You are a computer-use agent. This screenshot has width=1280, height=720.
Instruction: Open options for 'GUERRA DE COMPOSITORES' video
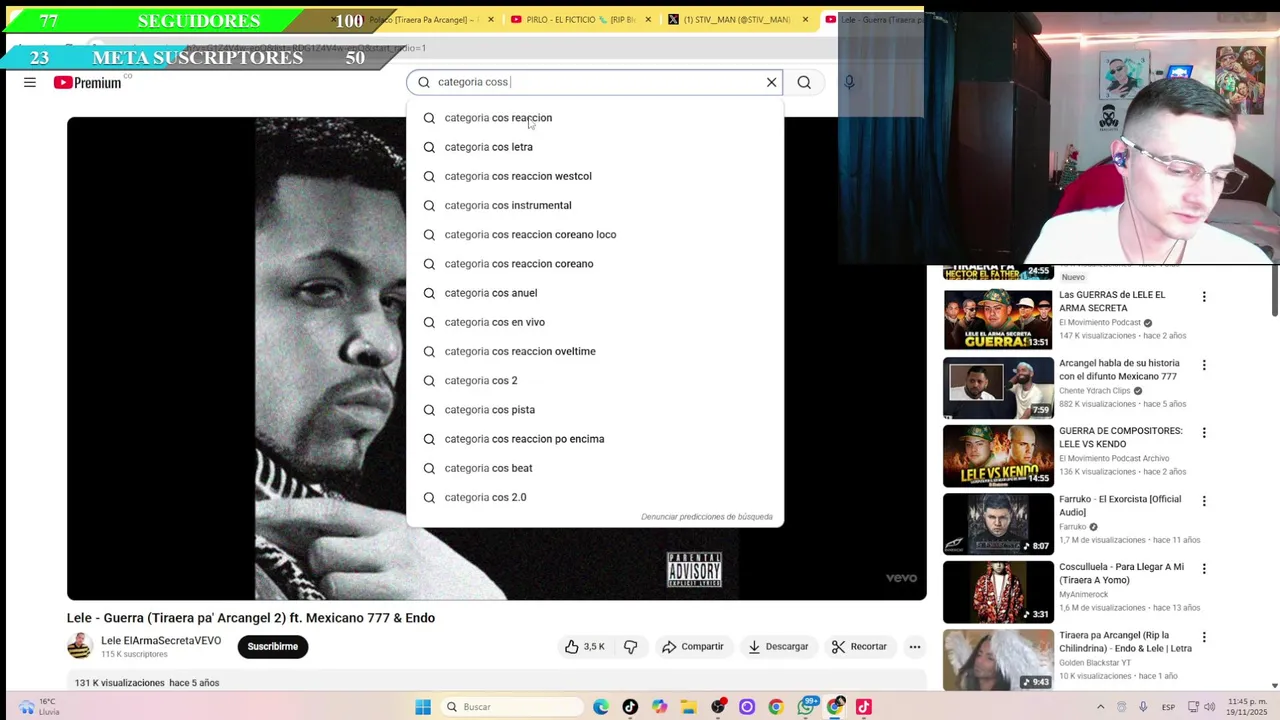coord(1204,433)
